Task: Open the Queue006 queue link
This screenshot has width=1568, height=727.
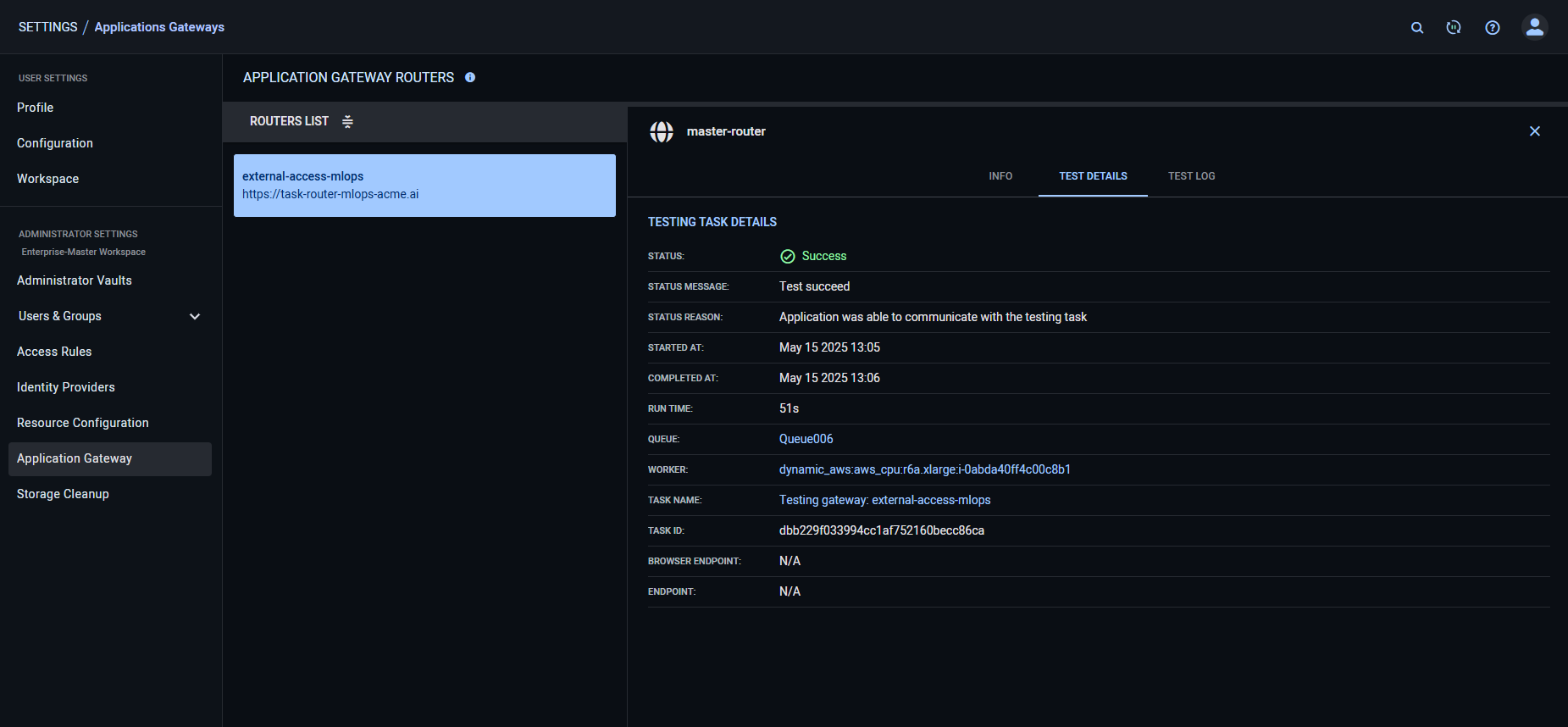Action: 806,439
